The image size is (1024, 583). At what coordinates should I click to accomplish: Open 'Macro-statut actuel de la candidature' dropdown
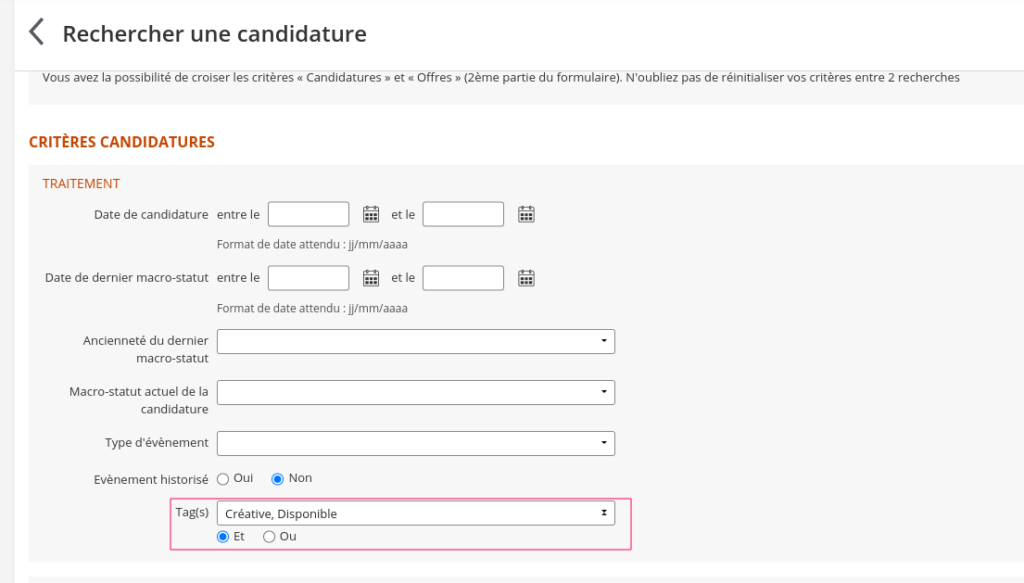pos(415,392)
